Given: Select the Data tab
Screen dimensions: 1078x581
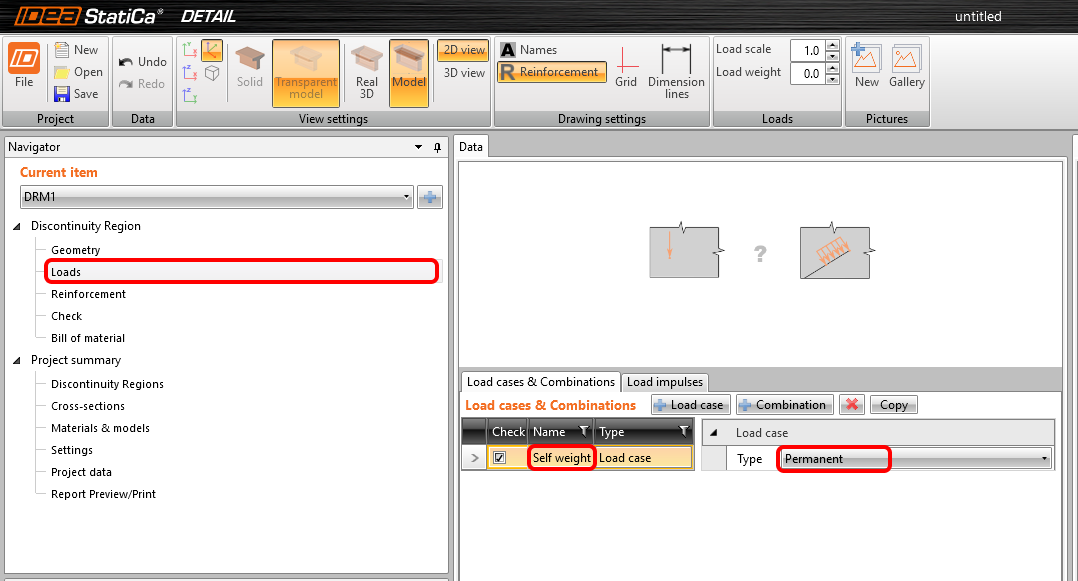Looking at the screenshot, I should point(471,147).
